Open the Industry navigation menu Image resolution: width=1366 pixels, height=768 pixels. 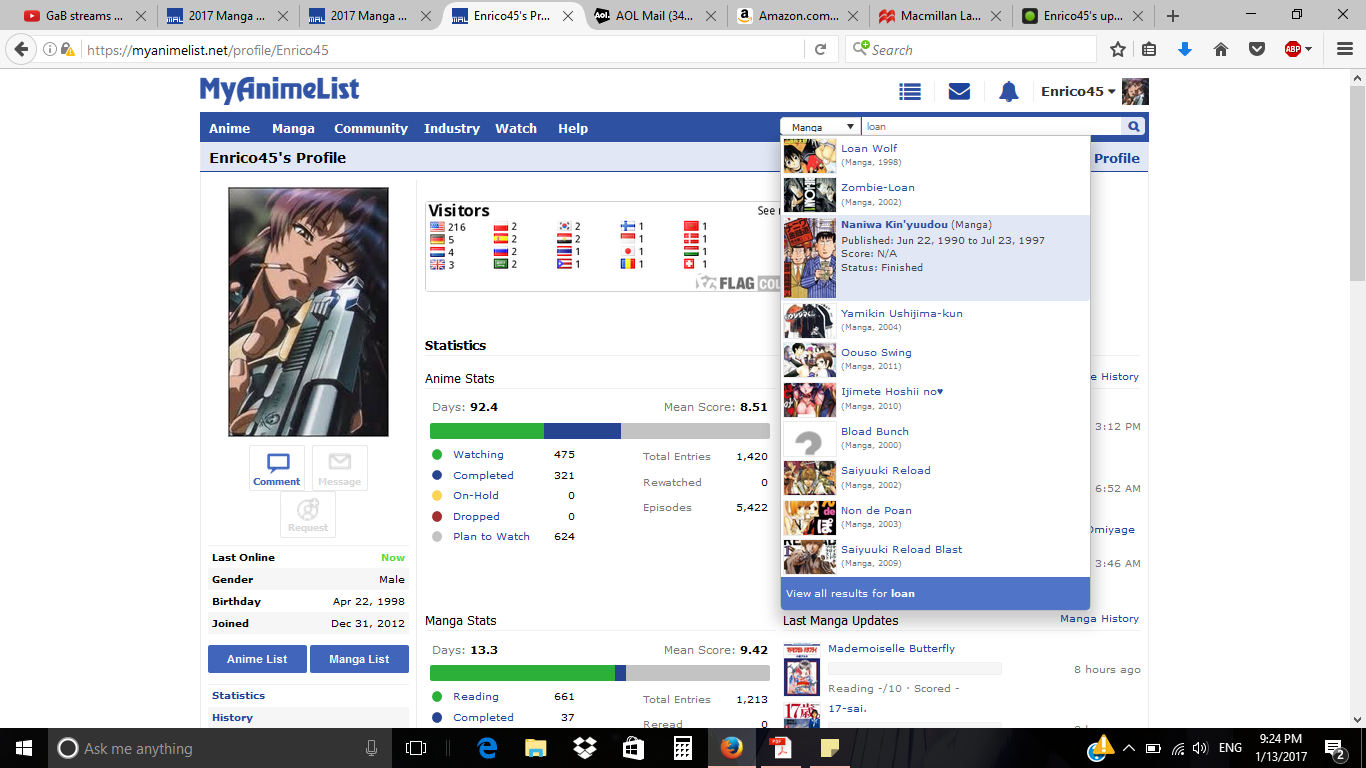pos(452,128)
